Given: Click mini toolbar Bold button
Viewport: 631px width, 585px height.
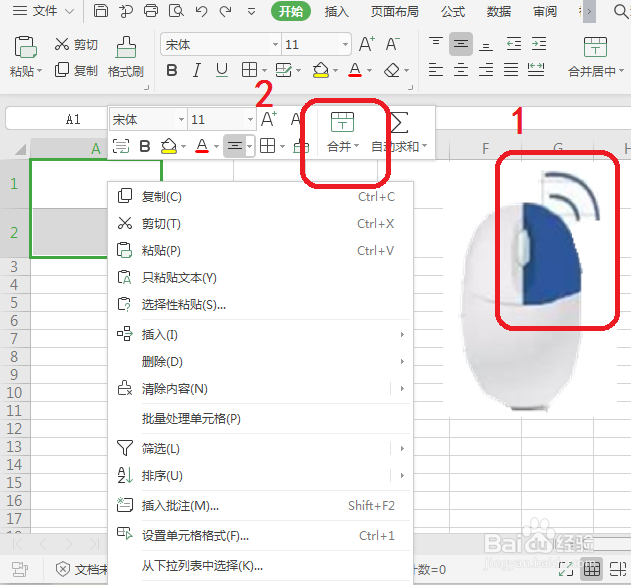Looking at the screenshot, I should pos(145,146).
